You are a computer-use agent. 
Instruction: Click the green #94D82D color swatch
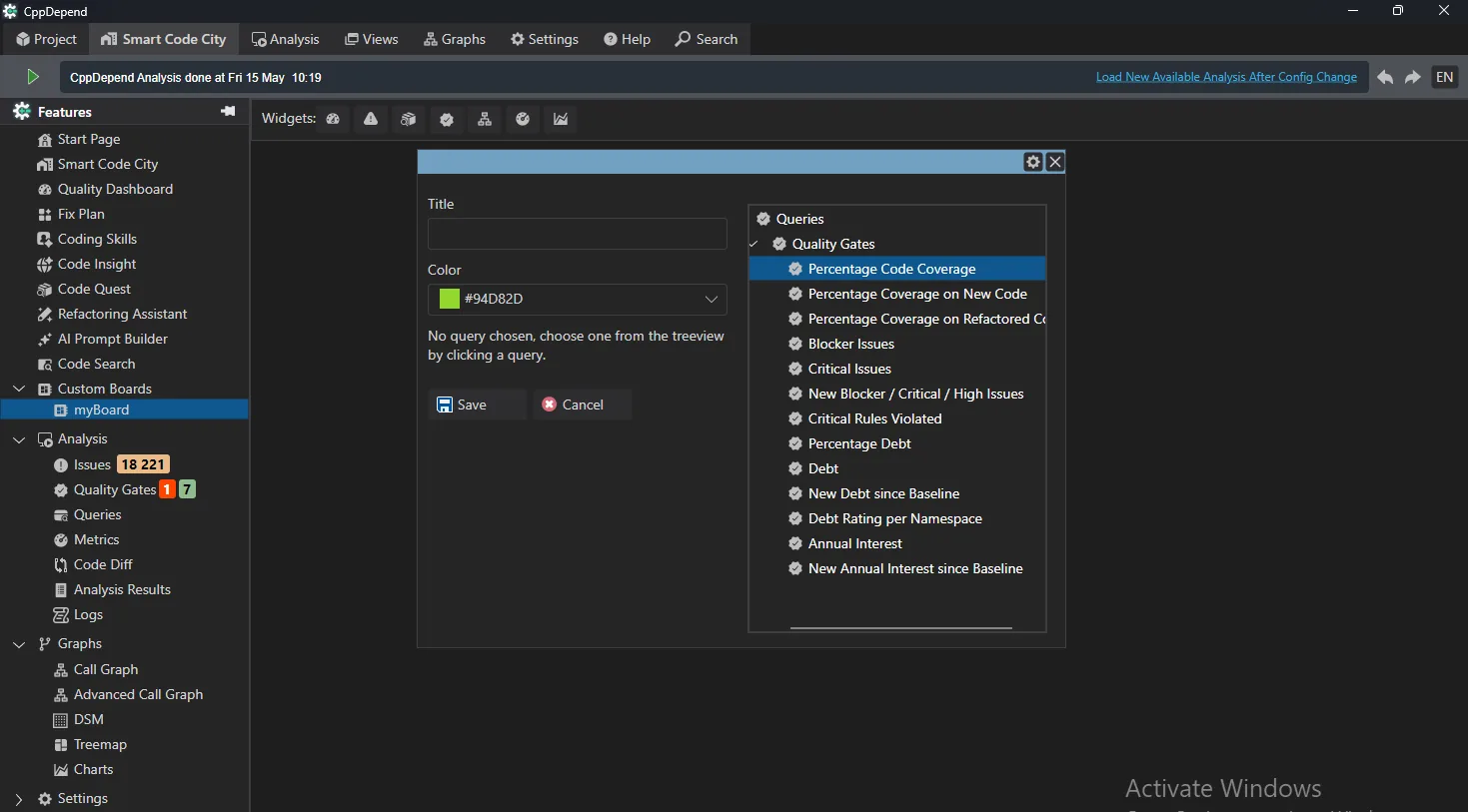pos(450,299)
